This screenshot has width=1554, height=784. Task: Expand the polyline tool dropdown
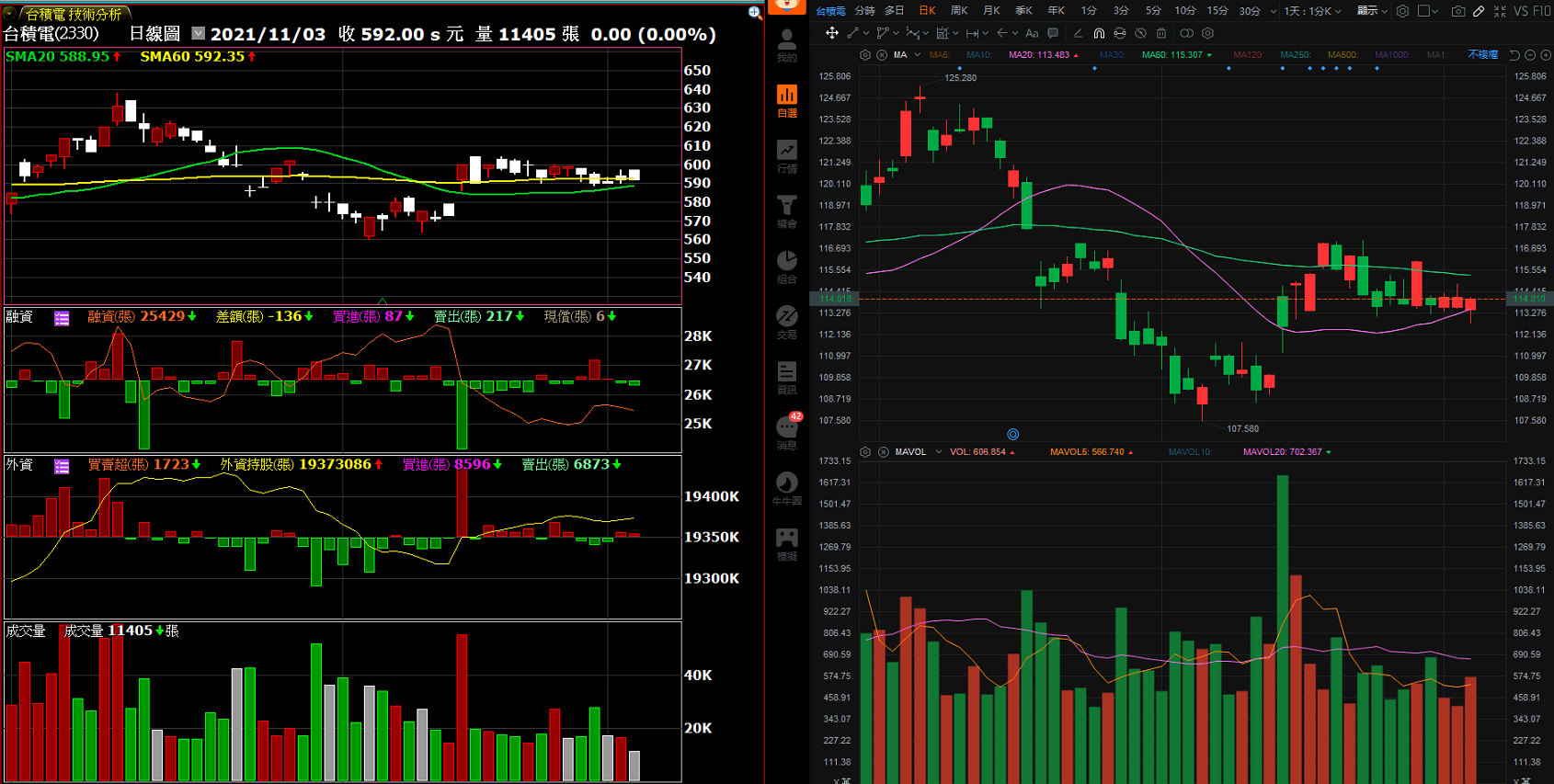(896, 33)
